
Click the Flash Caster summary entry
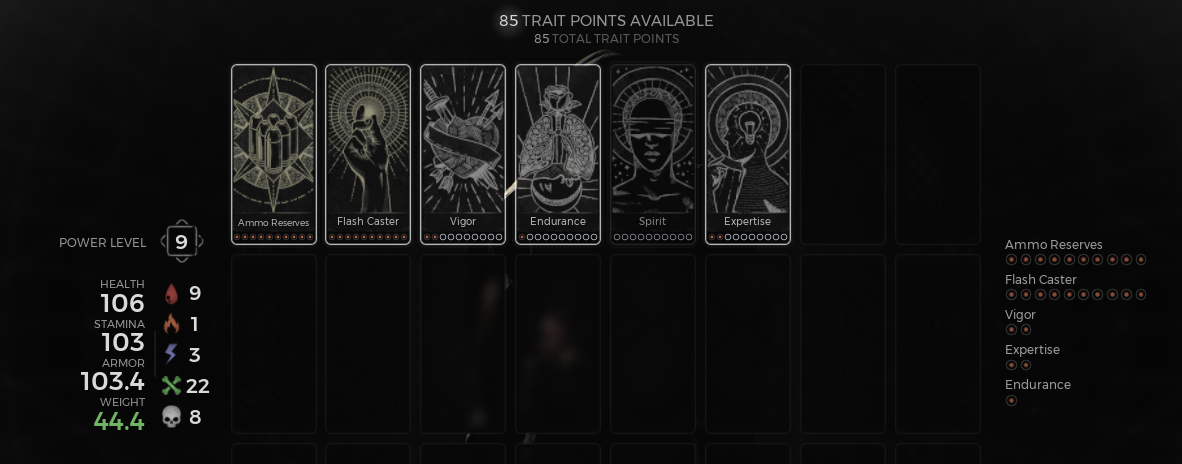tap(1076, 287)
